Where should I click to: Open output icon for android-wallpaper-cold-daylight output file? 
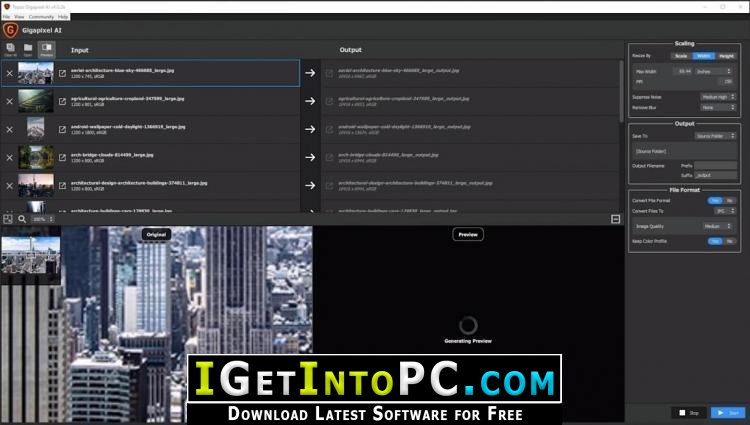[329, 130]
